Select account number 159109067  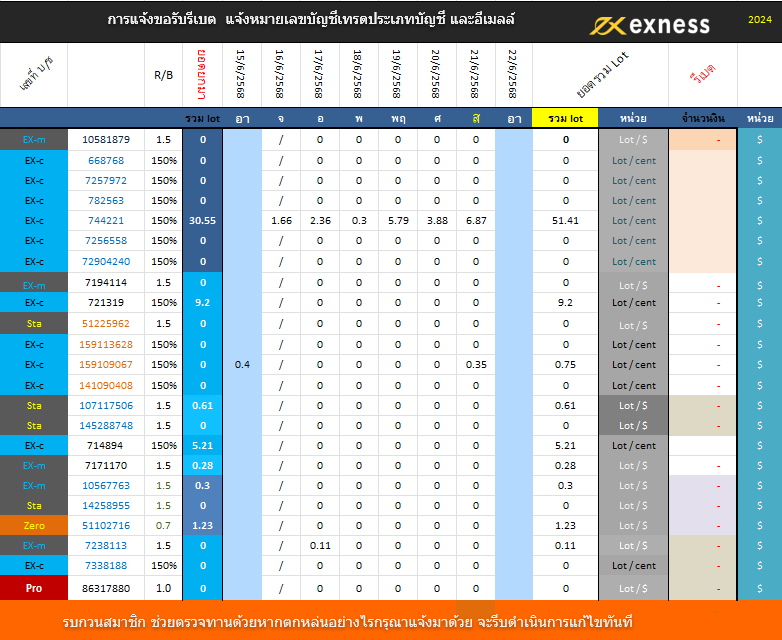click(106, 365)
